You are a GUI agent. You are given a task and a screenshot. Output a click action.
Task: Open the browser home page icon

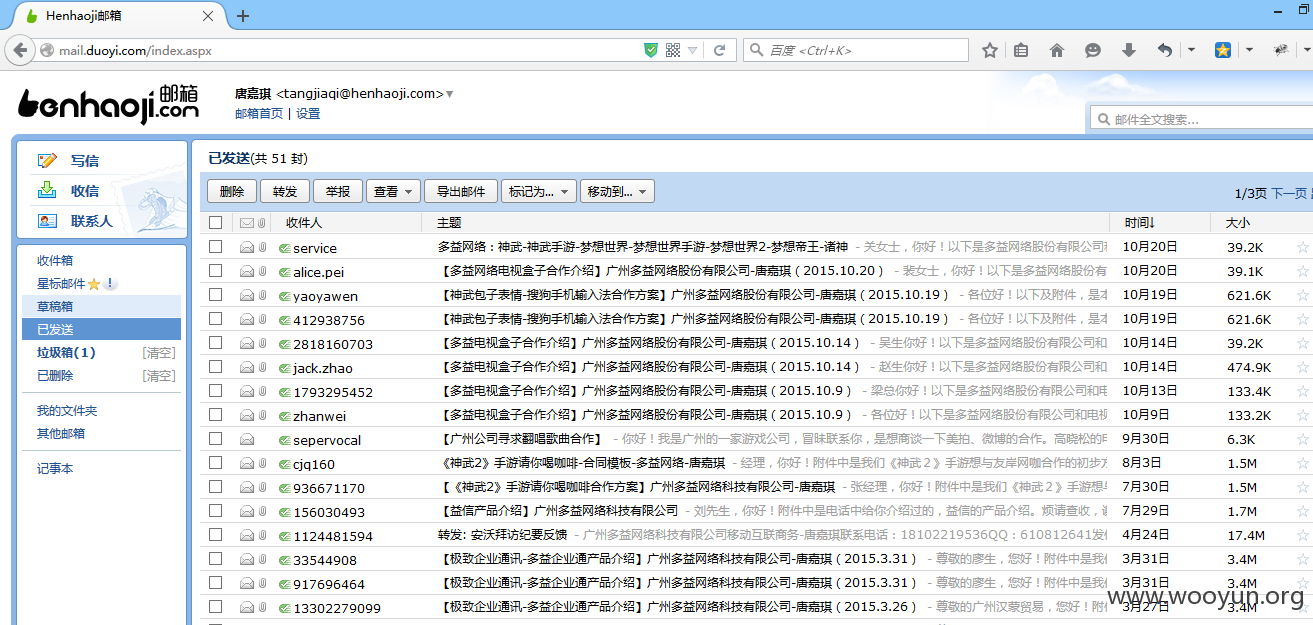1057,50
